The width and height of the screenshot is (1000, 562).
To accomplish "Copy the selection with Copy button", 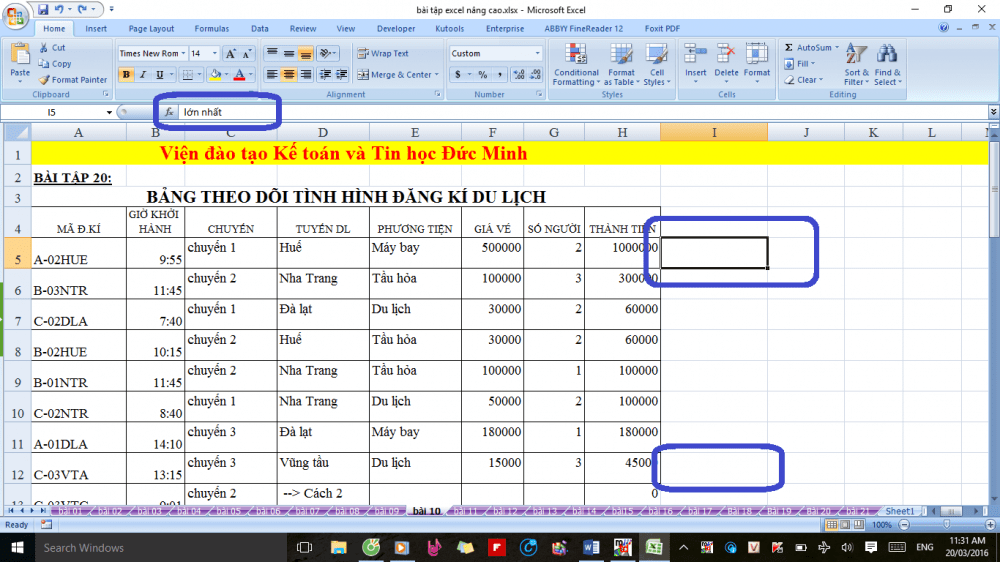I will click(x=55, y=64).
